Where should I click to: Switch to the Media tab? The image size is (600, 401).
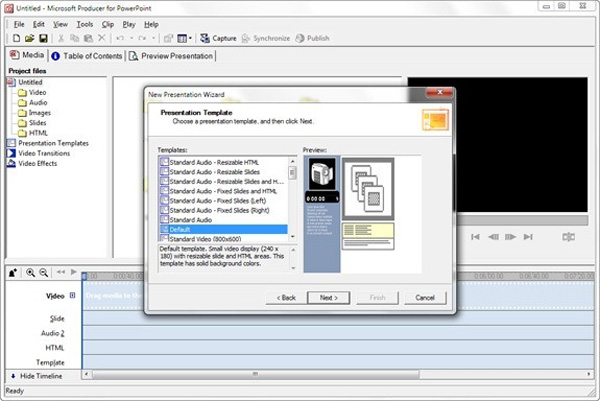point(27,55)
